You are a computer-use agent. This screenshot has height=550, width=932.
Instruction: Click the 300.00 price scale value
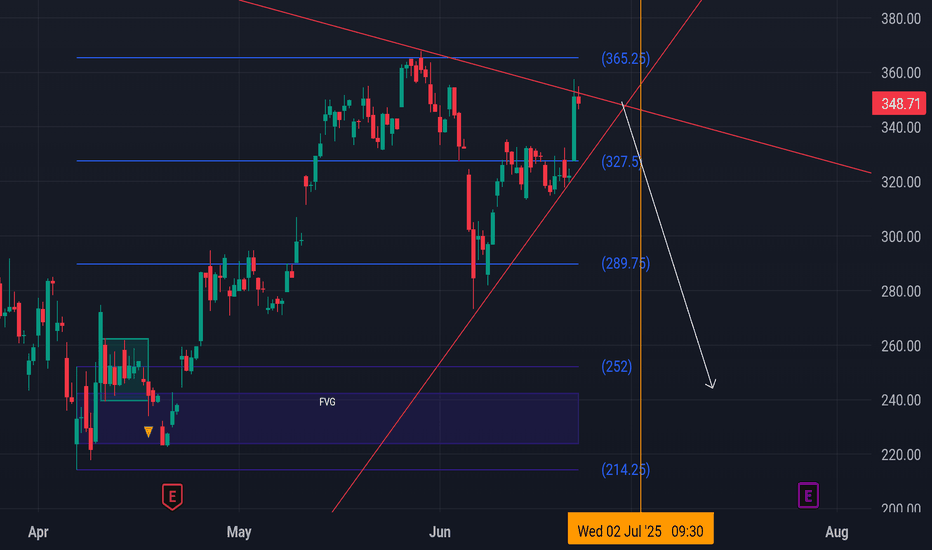(x=900, y=237)
